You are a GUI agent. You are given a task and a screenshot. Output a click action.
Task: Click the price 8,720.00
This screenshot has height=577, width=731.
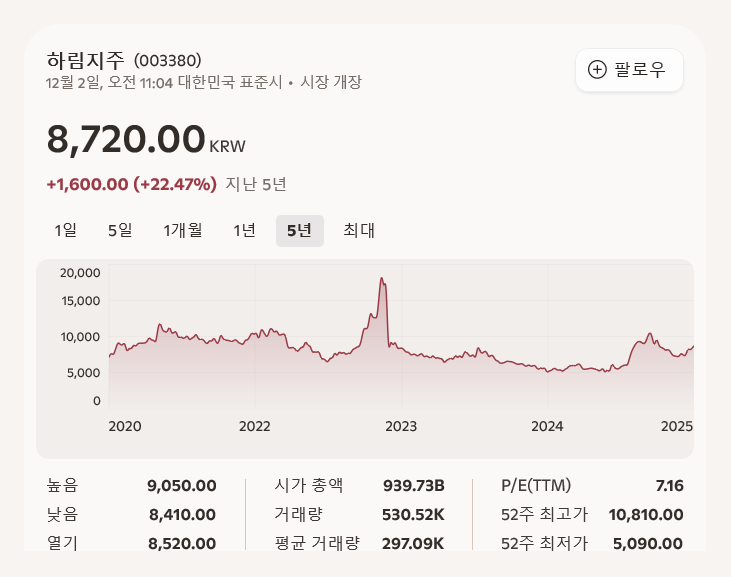(x=126, y=139)
